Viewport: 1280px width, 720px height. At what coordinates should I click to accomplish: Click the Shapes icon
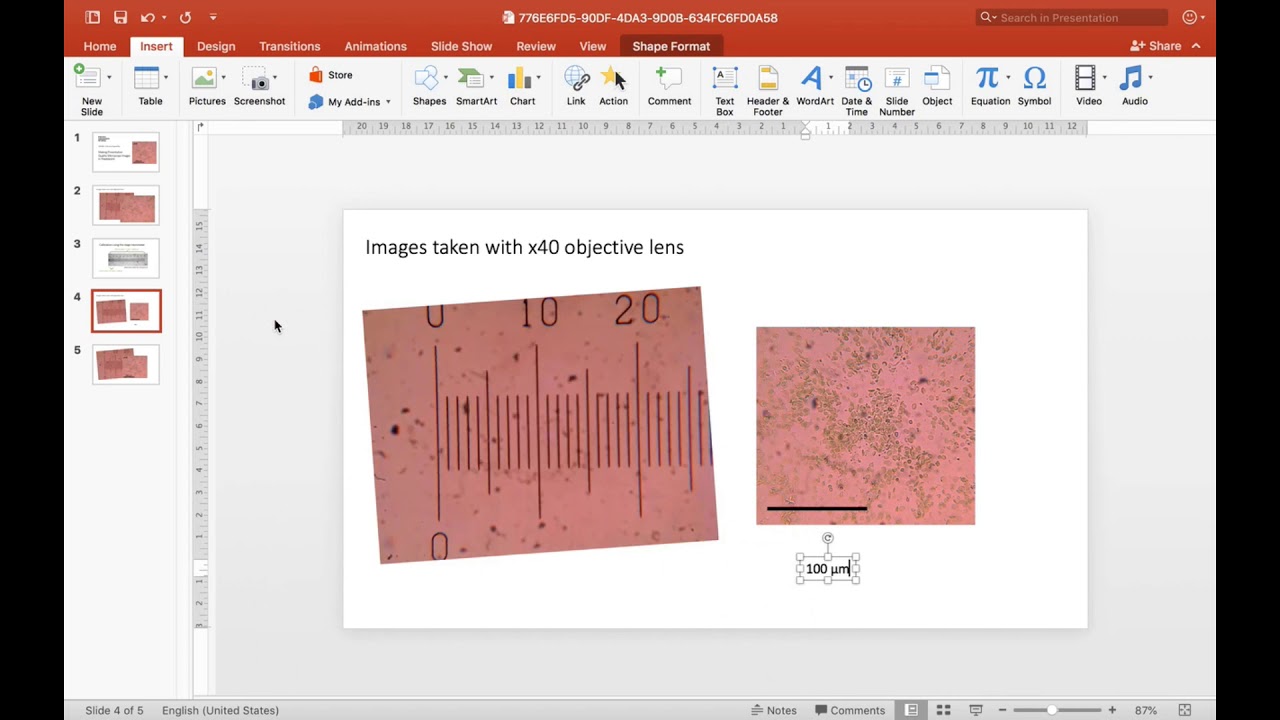427,78
